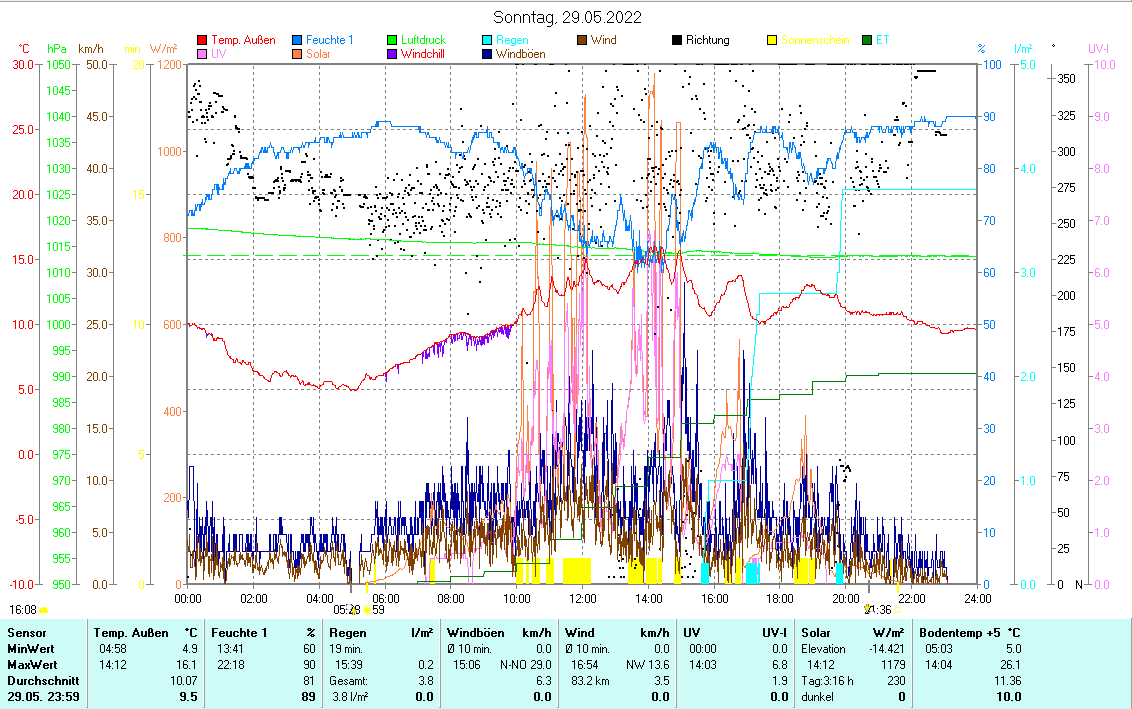Click the maximum temperature value 16.1
This screenshot has height=709, width=1132.
[x=186, y=665]
